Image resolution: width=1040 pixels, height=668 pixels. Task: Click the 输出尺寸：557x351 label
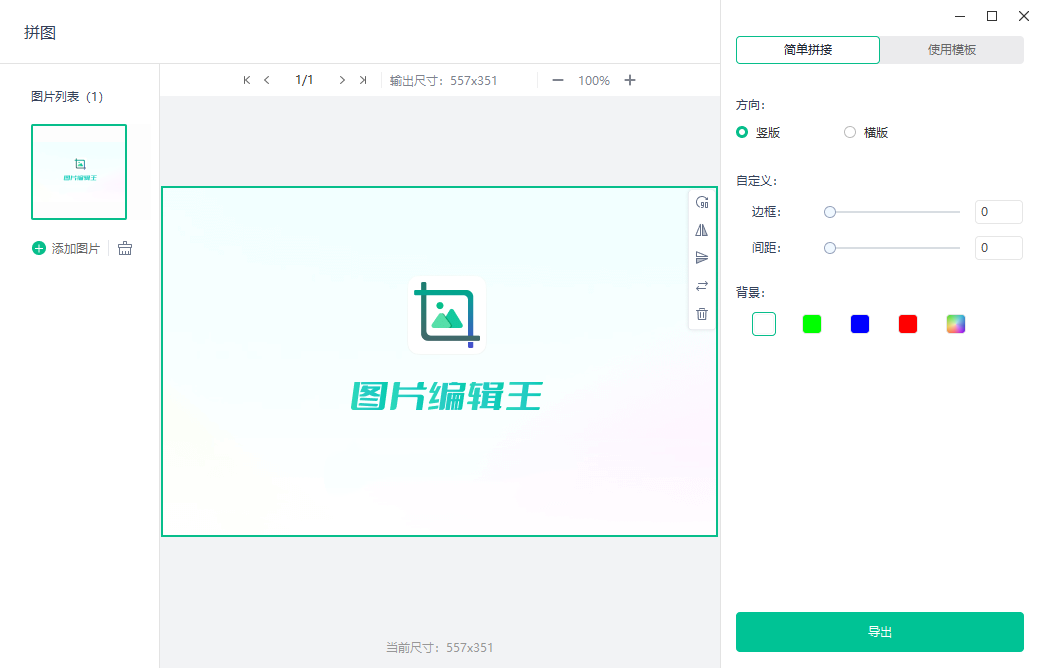pos(443,80)
